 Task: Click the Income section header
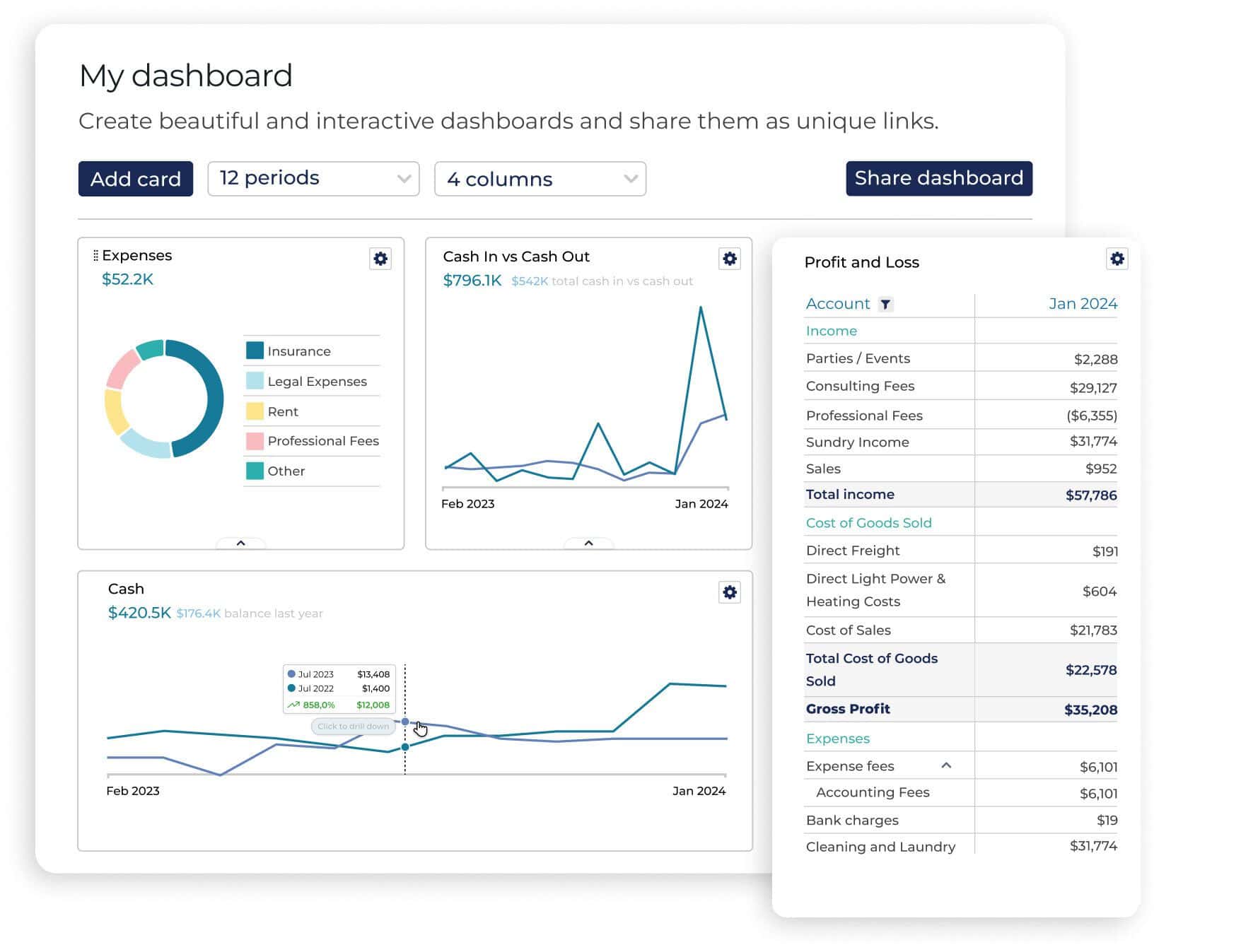tap(831, 330)
